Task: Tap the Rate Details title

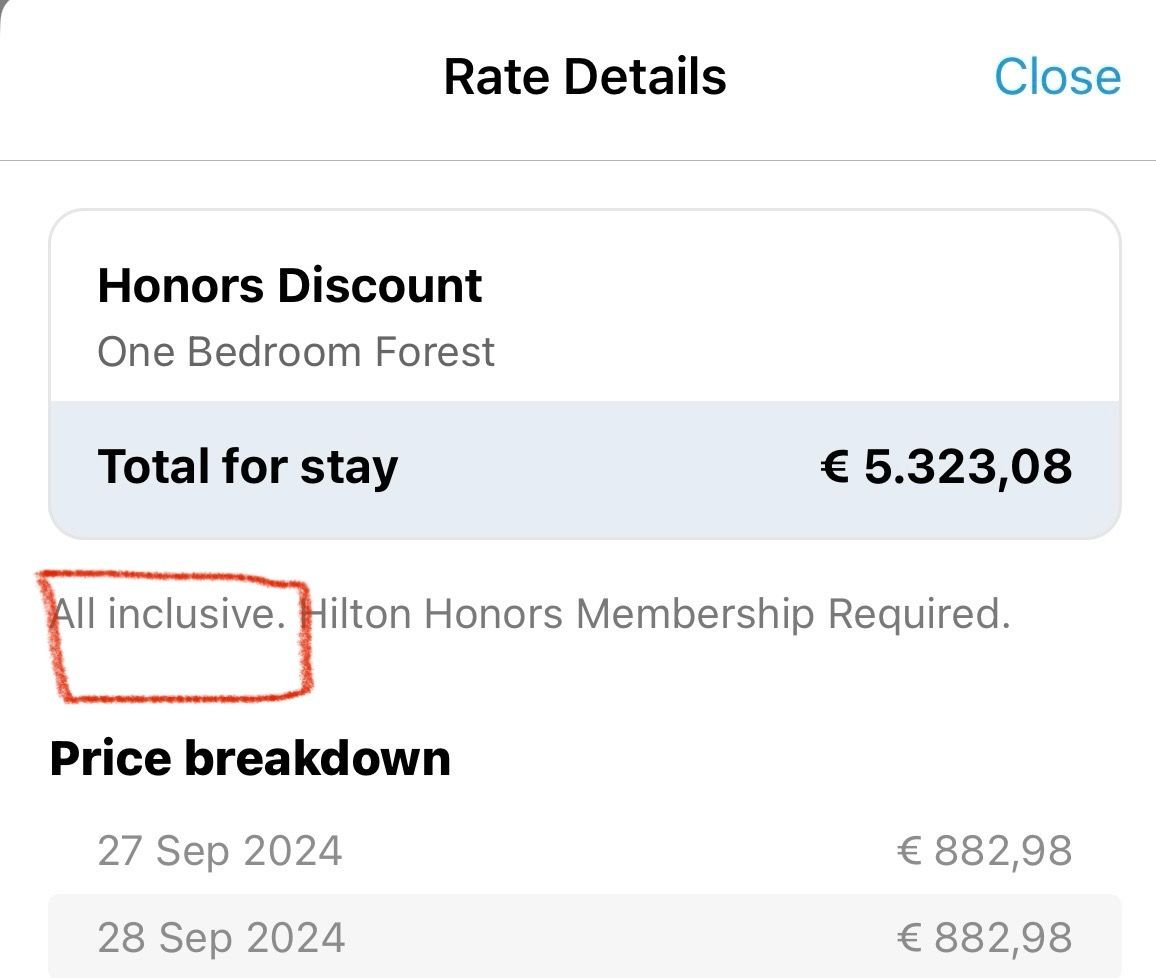Action: point(584,77)
